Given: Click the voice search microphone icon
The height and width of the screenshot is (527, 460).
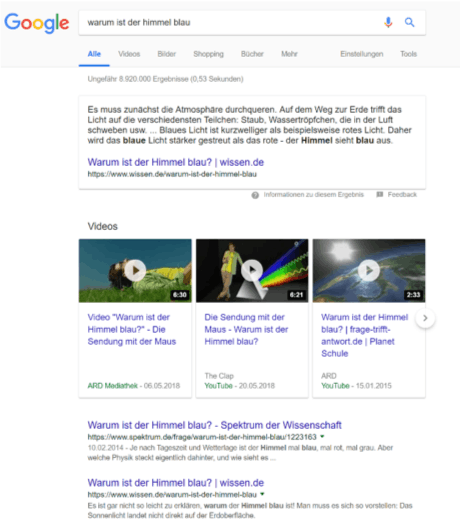Looking at the screenshot, I should pos(388,23).
